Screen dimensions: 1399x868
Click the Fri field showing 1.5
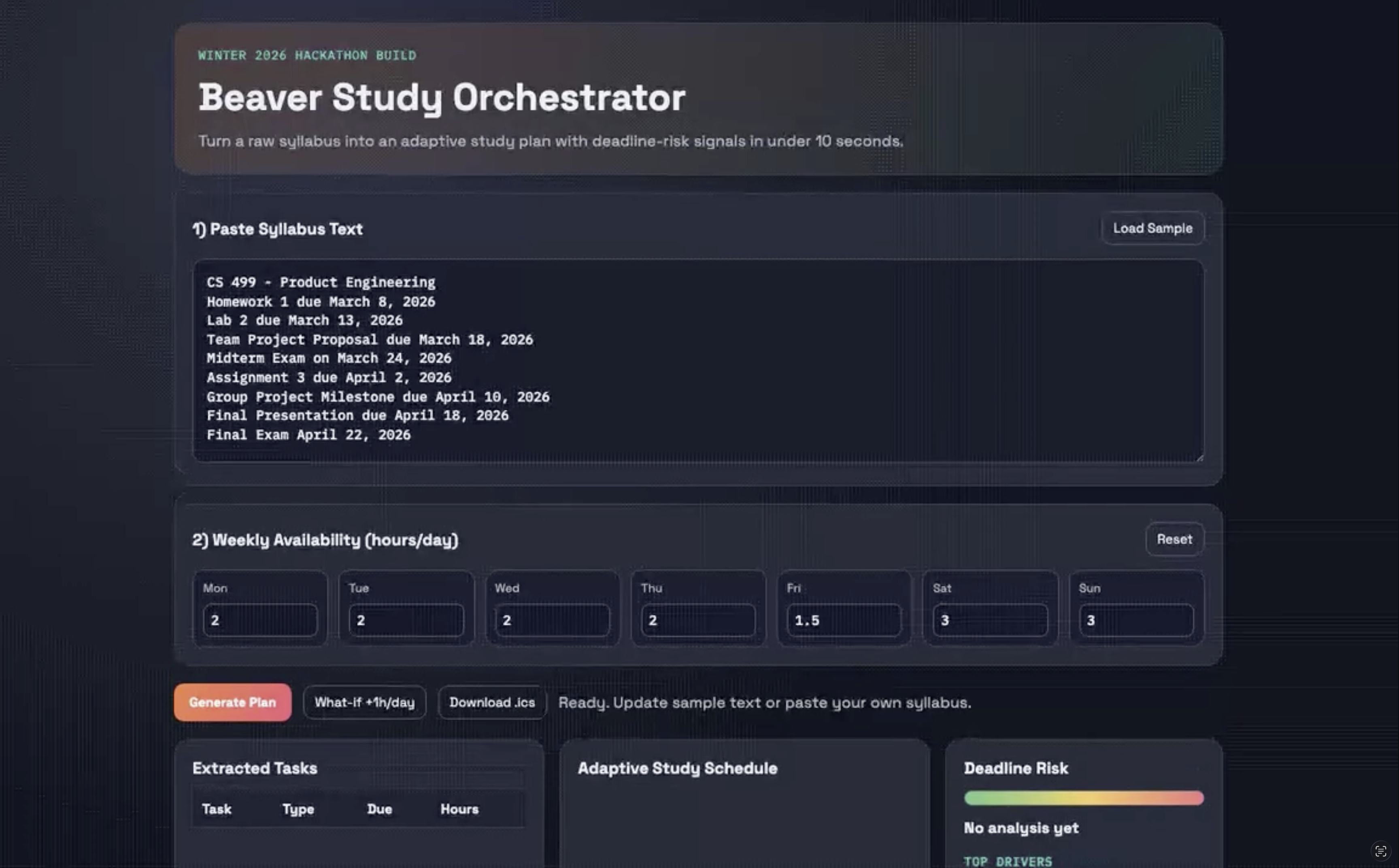[x=844, y=620]
